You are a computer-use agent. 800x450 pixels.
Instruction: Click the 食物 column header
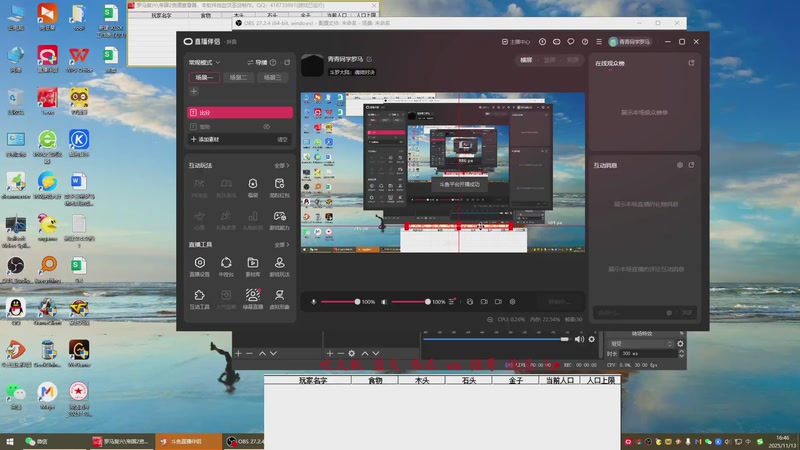[x=375, y=380]
